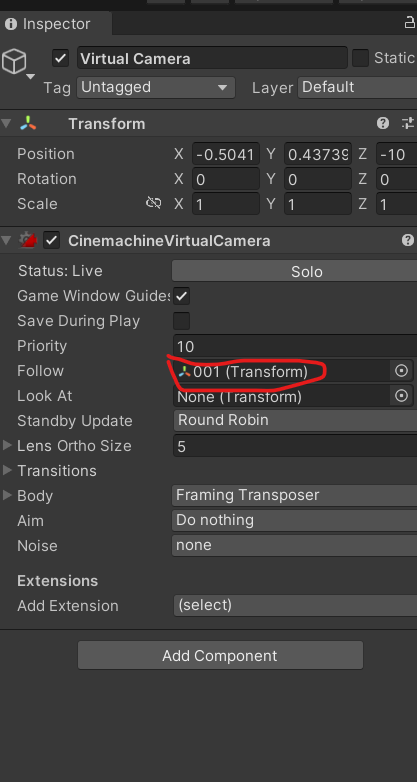Enable Save During Play checkbox
The height and width of the screenshot is (782, 417).
(182, 321)
